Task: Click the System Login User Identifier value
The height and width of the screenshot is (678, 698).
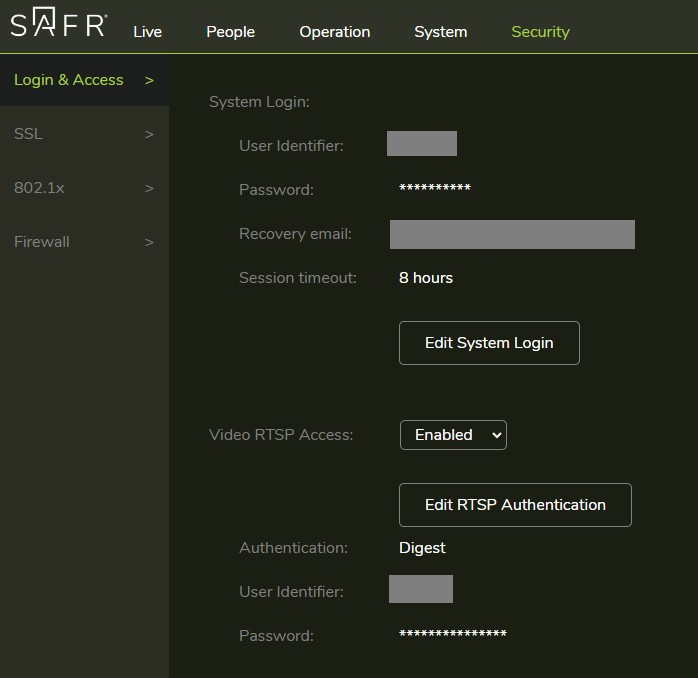Action: [422, 144]
